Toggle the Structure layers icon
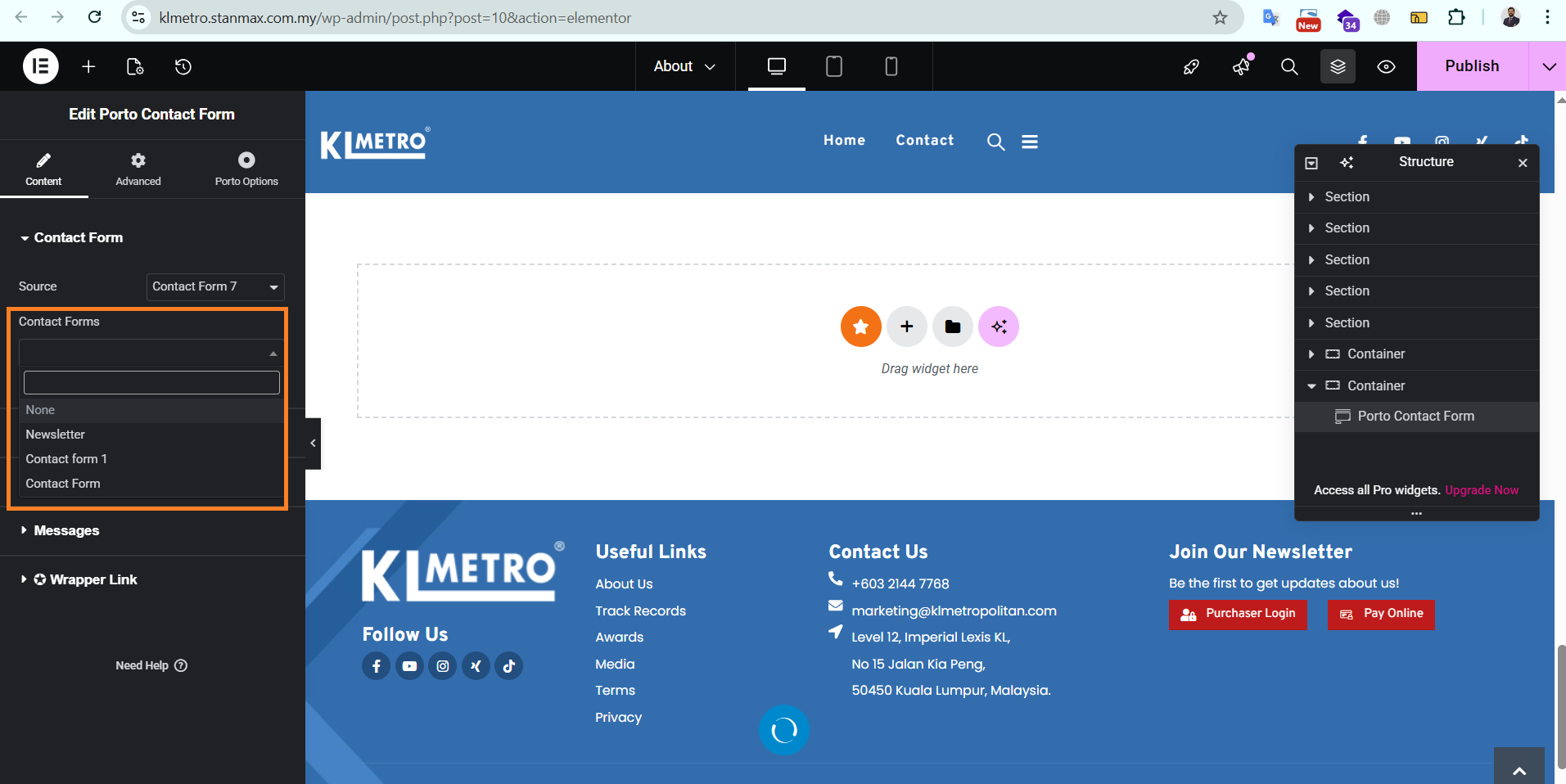This screenshot has width=1566, height=784. [x=1338, y=66]
